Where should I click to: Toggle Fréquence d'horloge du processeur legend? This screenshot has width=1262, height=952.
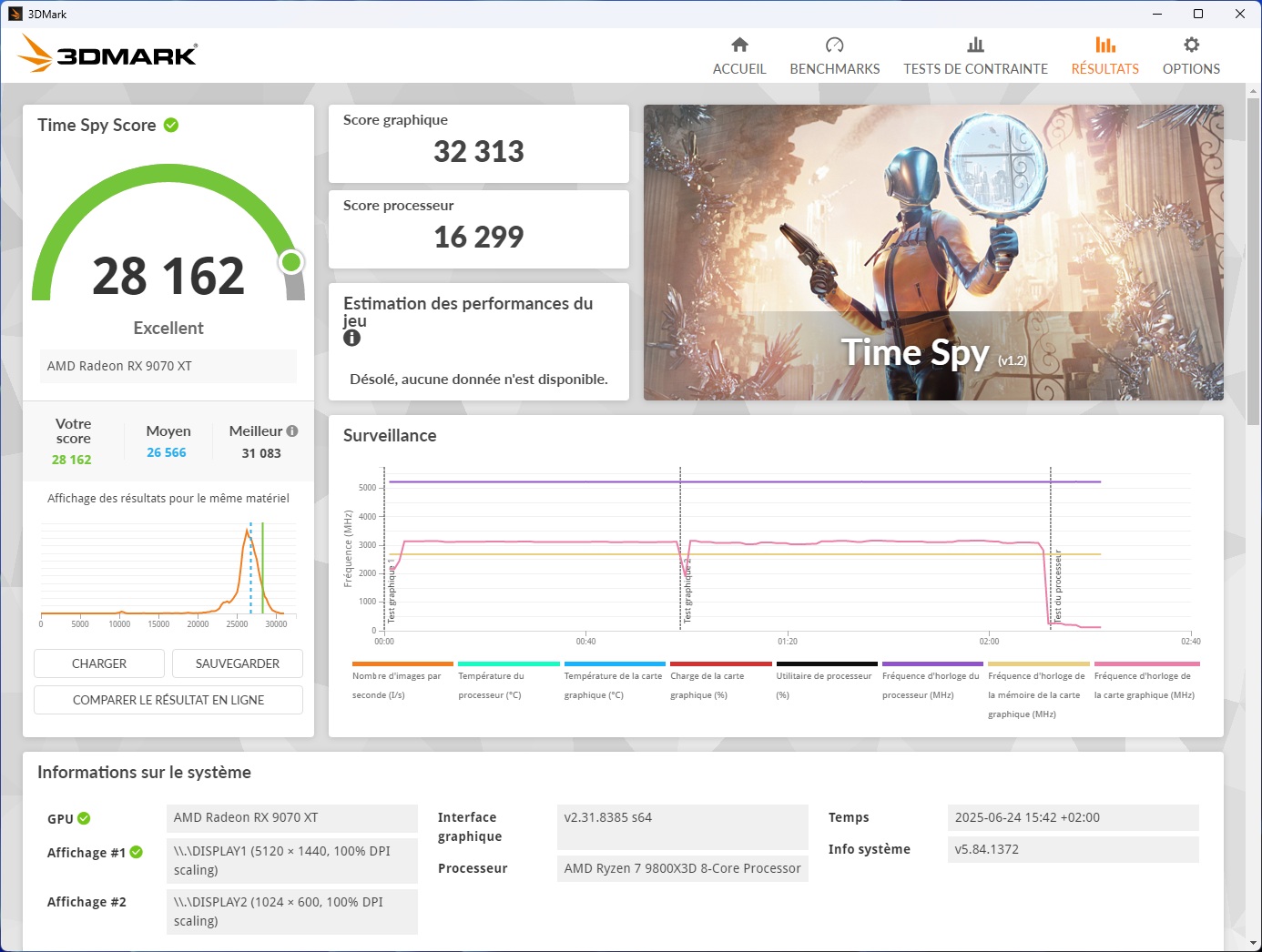tap(932, 681)
